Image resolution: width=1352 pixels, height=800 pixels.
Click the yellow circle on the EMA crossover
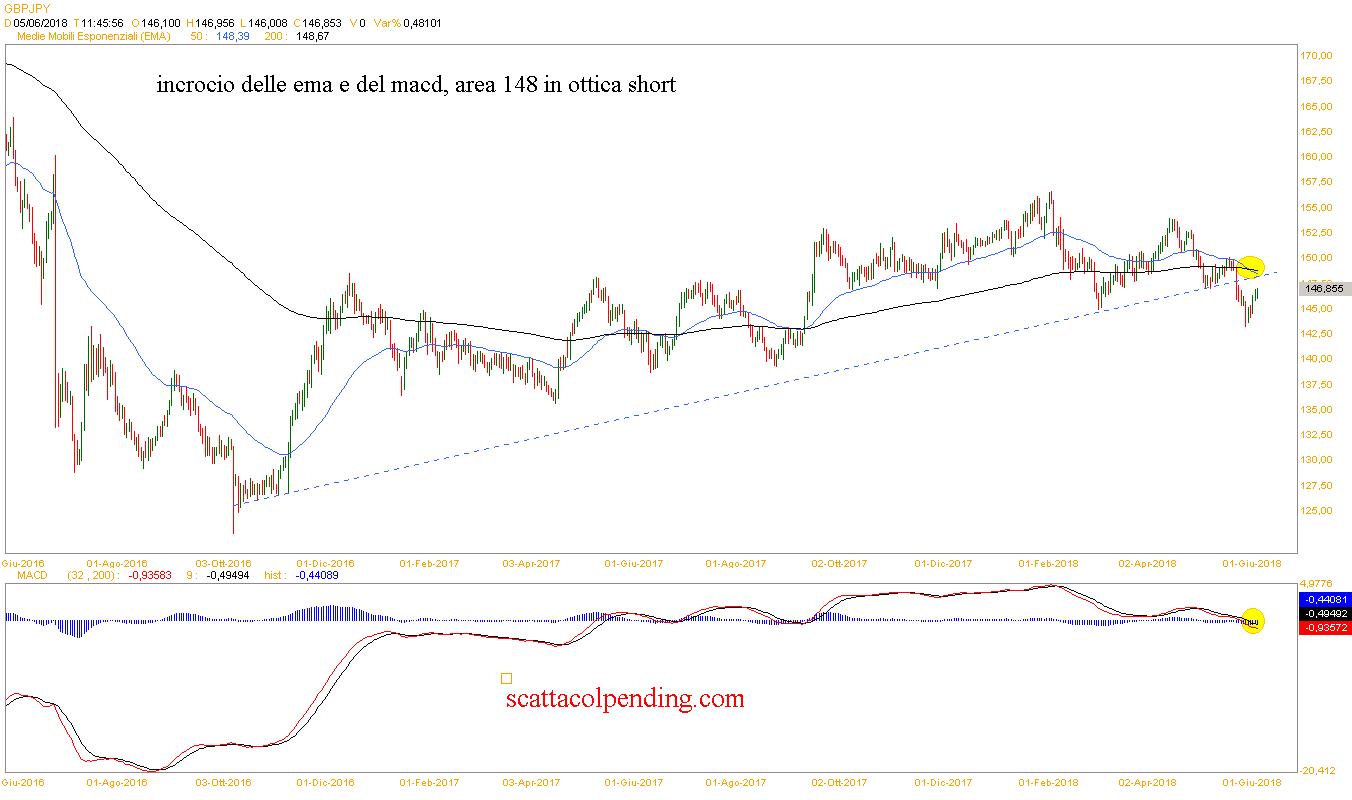[x=1250, y=267]
